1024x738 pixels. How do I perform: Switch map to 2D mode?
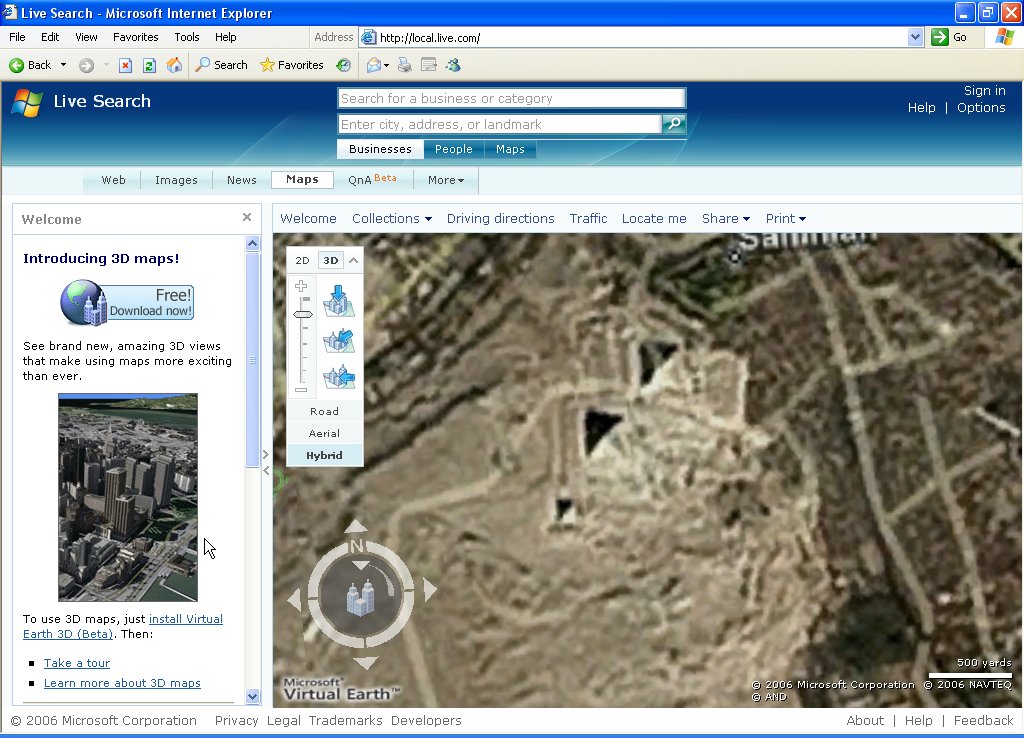point(302,260)
